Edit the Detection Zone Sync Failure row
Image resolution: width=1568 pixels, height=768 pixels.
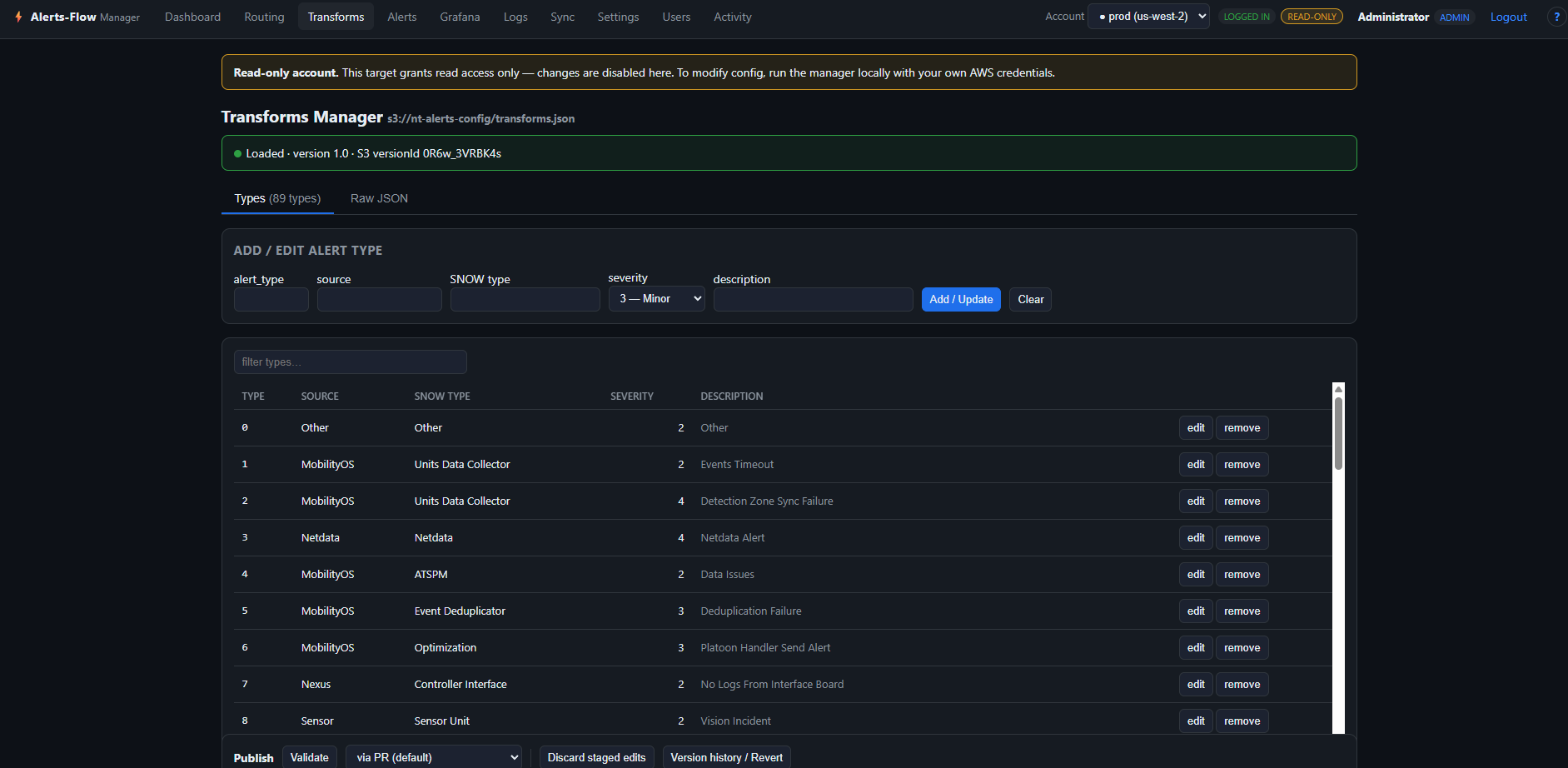tap(1196, 501)
